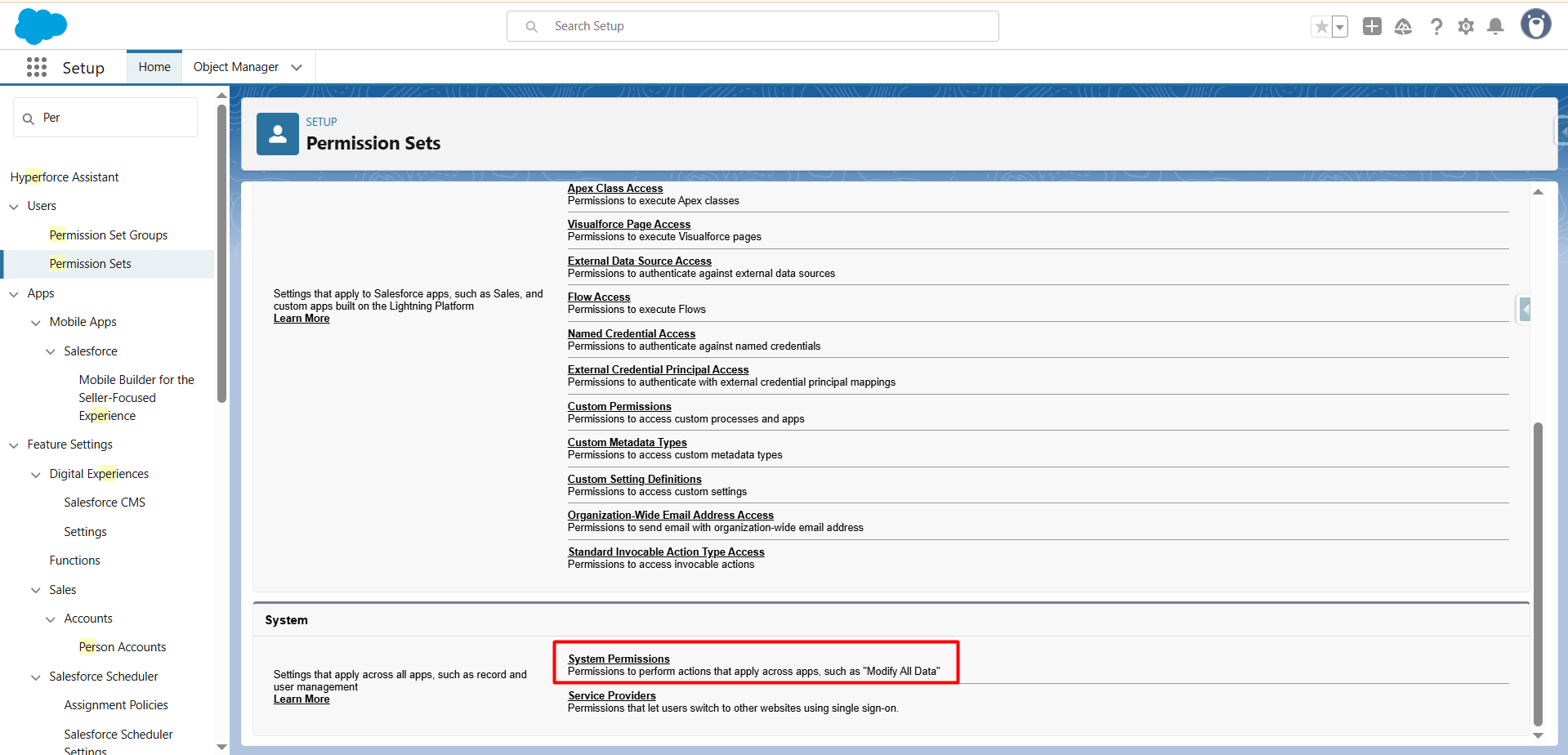Collapse the Sales tree node
1568x755 pixels.
tap(36, 591)
